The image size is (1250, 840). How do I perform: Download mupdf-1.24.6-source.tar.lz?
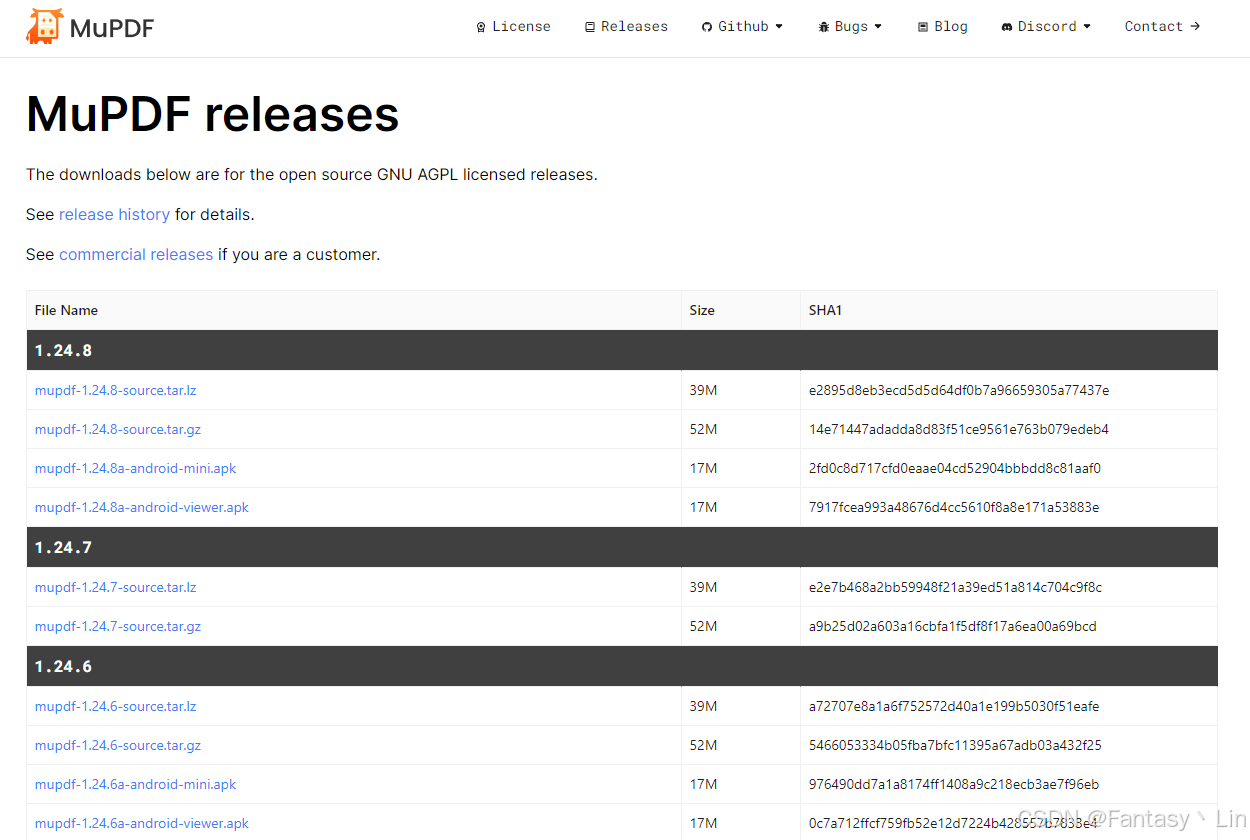[x=115, y=706]
